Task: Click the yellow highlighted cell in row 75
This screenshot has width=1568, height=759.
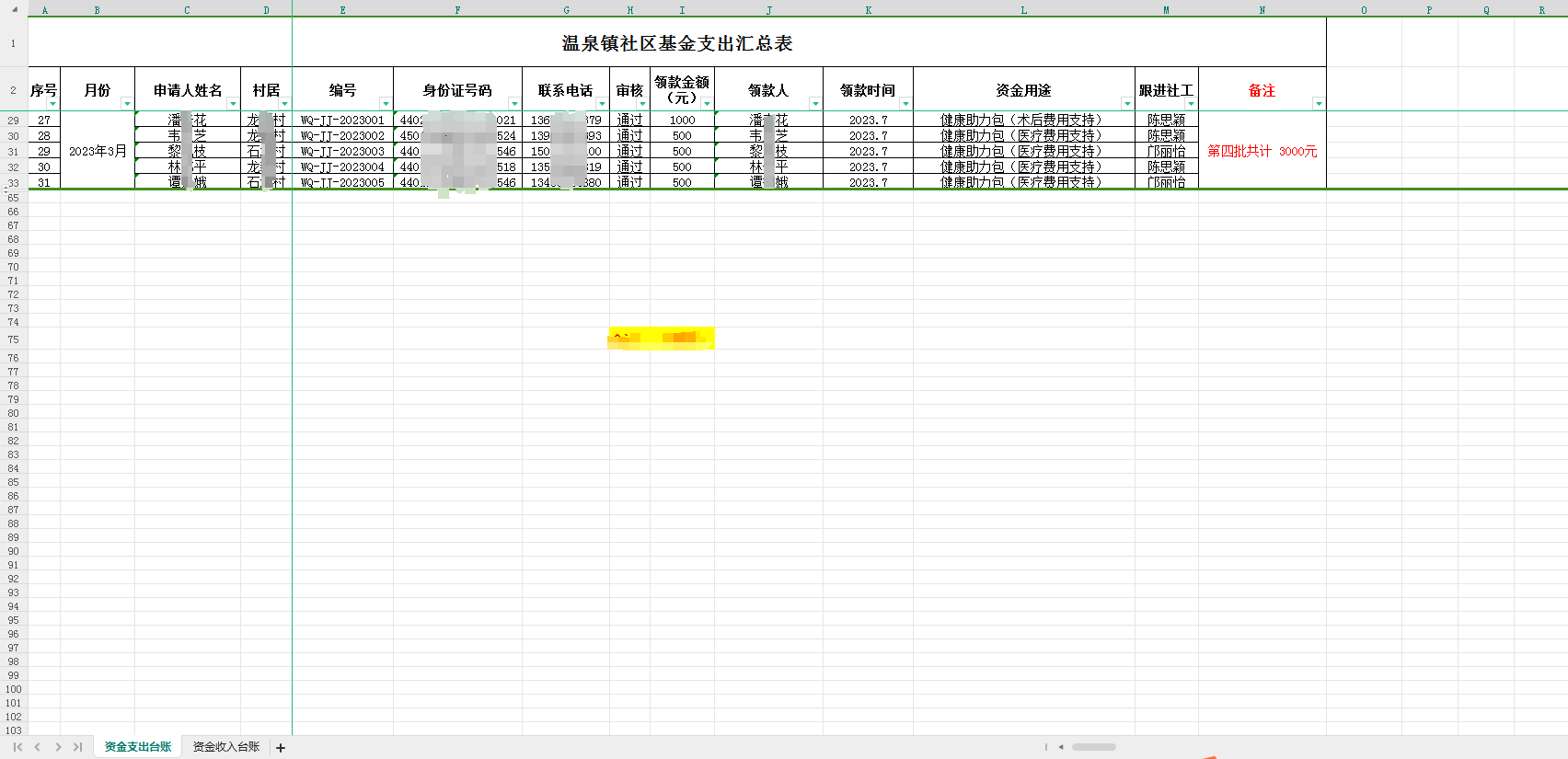Action: coord(662,339)
